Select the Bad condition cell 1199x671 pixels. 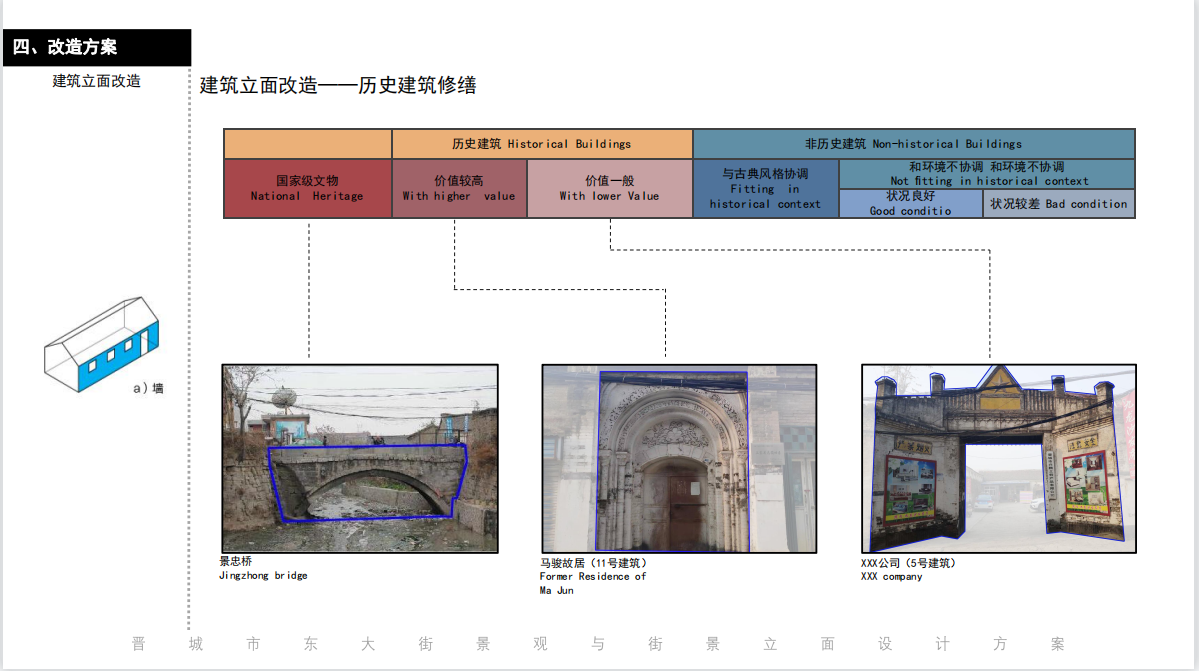1058,204
